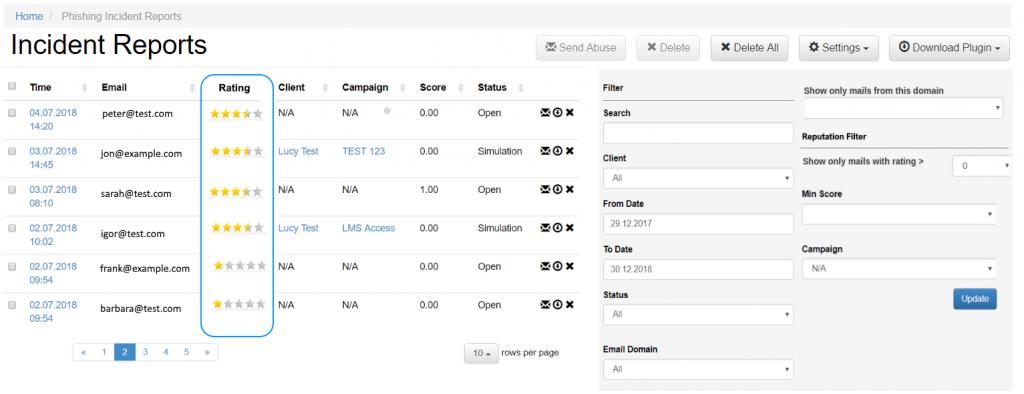
Task: Expand the Download Plugin dropdown
Action: [x=949, y=48]
